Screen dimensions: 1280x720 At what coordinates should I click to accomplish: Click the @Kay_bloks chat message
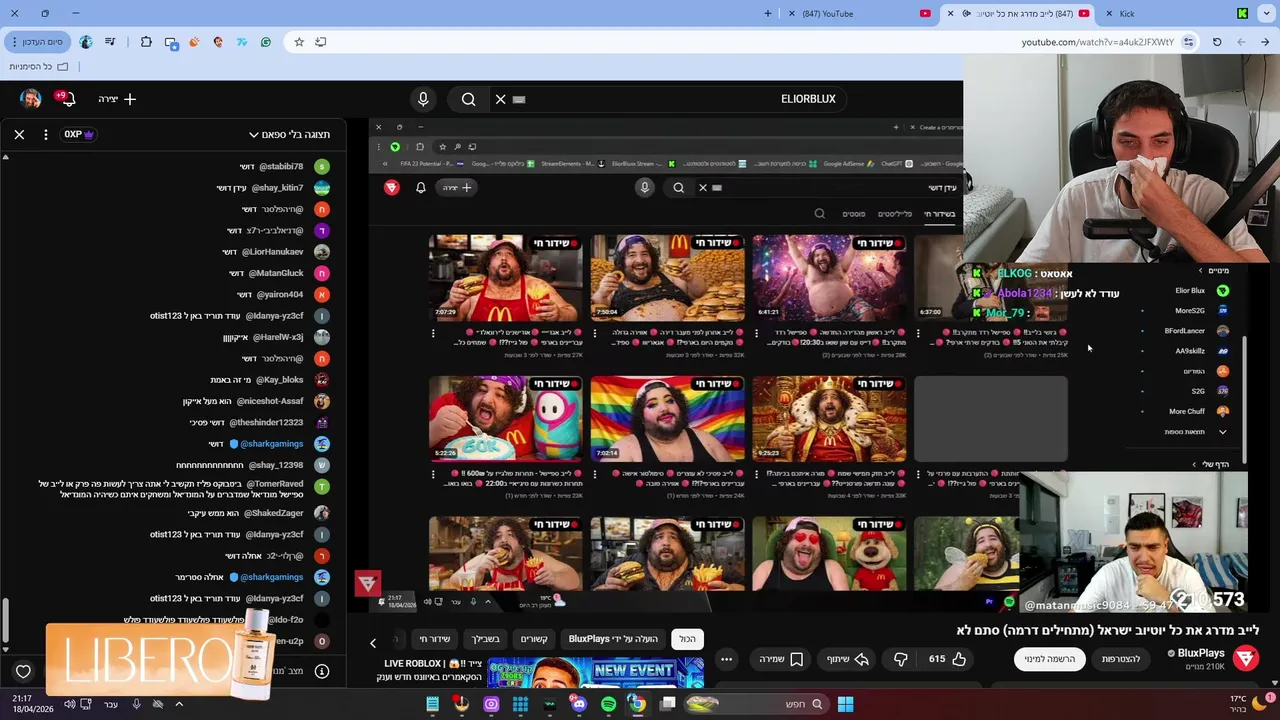click(x=268, y=380)
